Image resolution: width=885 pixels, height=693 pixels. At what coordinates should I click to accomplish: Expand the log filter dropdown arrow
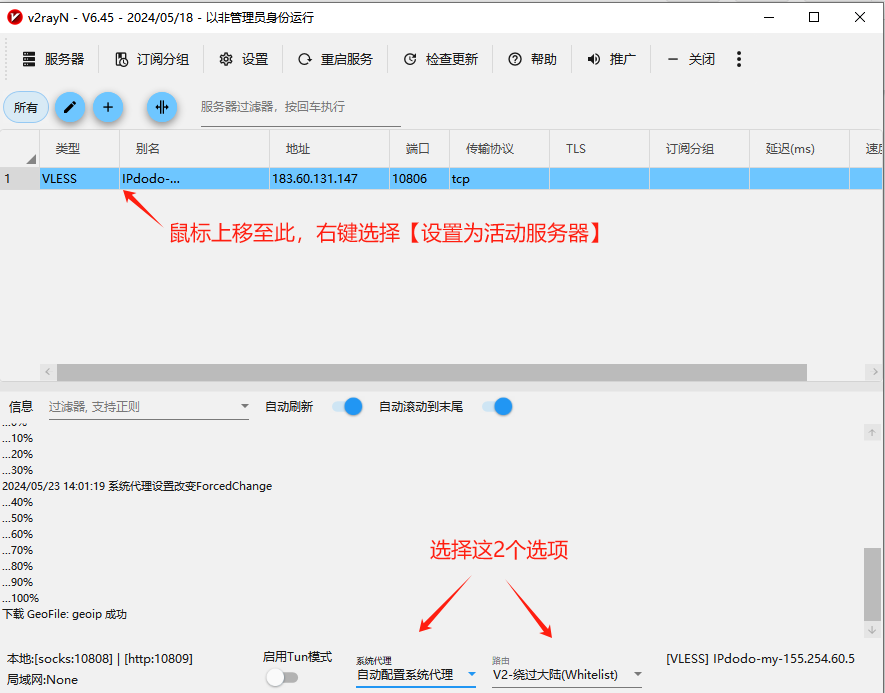click(244, 406)
